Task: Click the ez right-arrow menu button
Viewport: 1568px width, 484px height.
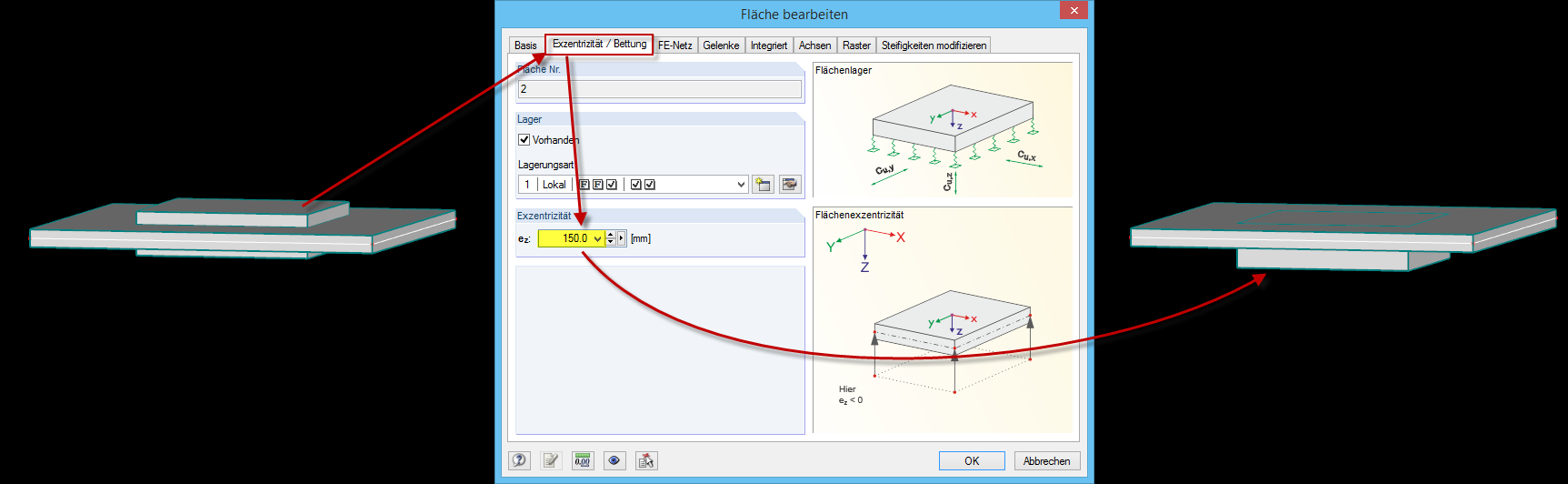Action: click(622, 238)
